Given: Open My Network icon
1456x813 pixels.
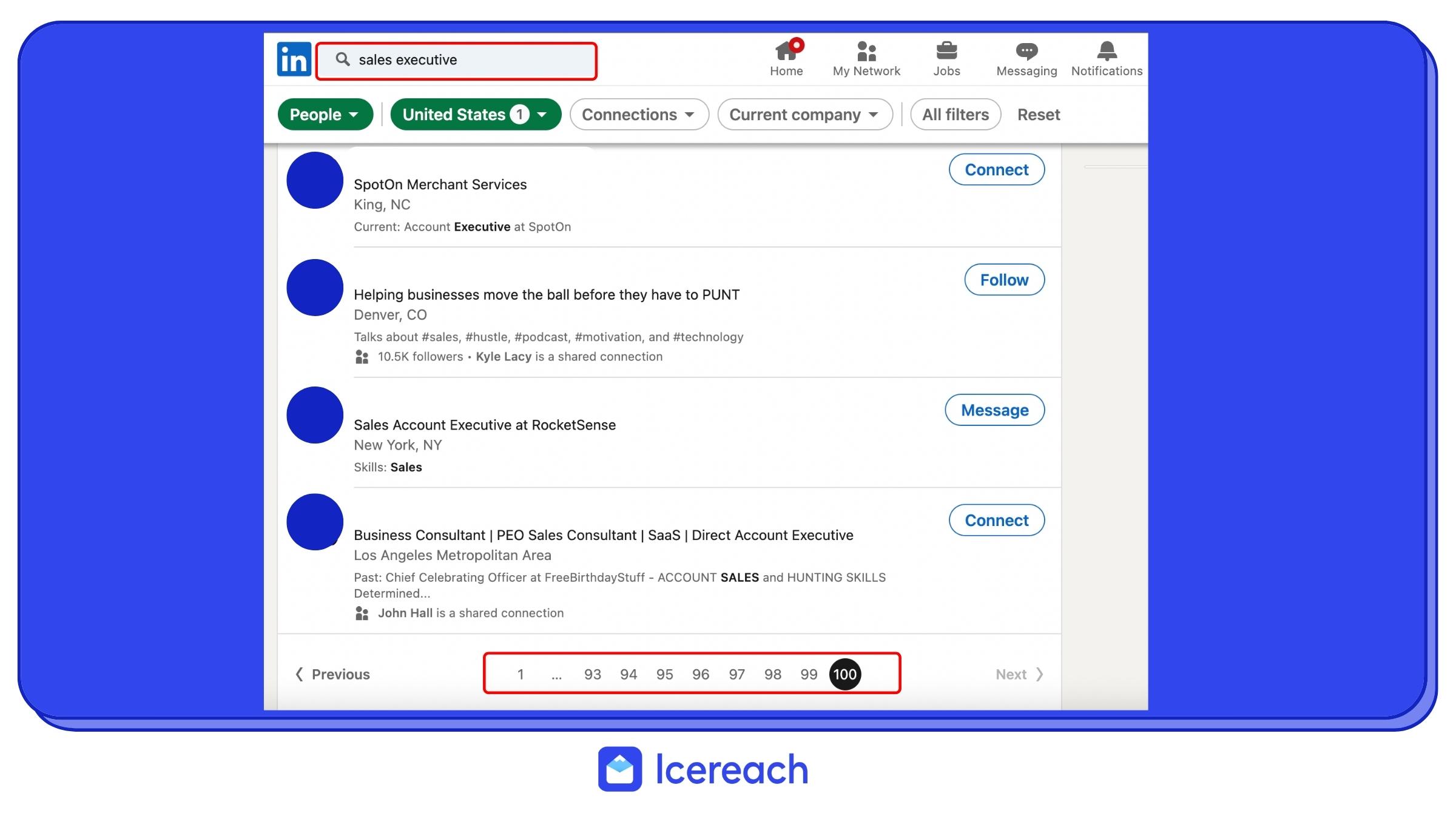Looking at the screenshot, I should 866,51.
